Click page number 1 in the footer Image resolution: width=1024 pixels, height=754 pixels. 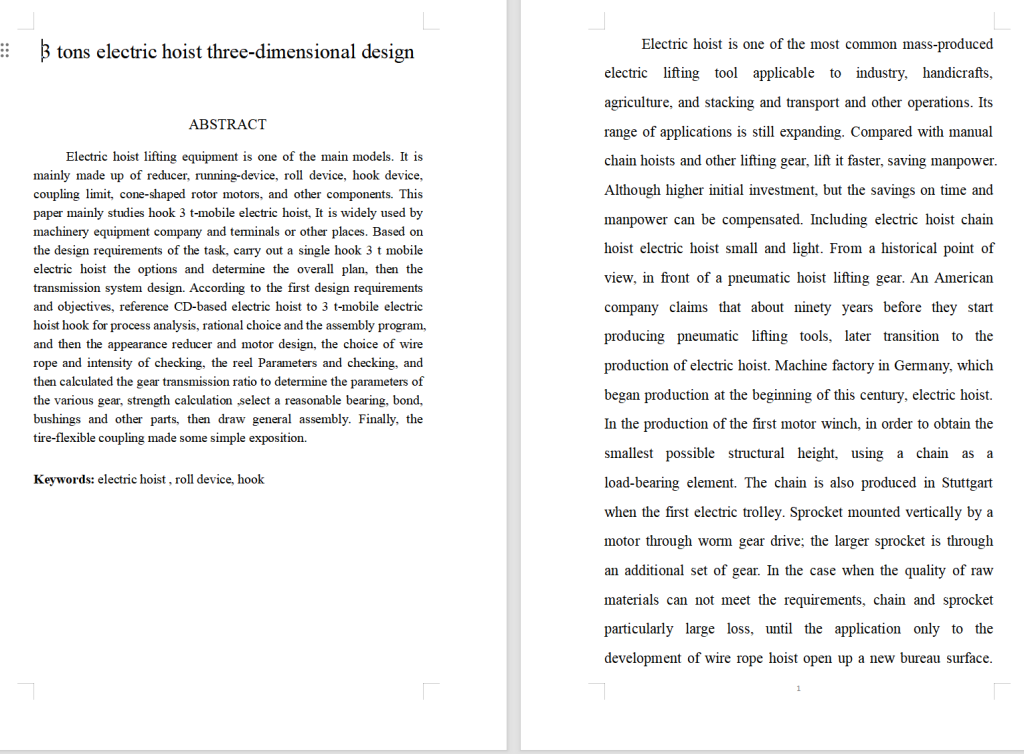click(x=798, y=688)
